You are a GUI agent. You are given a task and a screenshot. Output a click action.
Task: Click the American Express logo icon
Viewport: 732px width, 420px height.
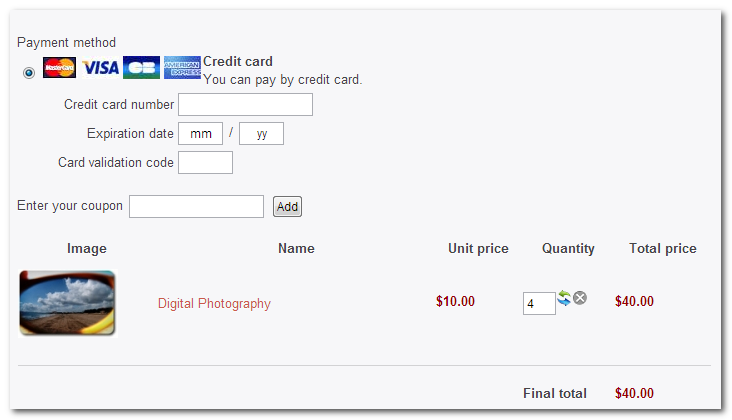tap(182, 67)
